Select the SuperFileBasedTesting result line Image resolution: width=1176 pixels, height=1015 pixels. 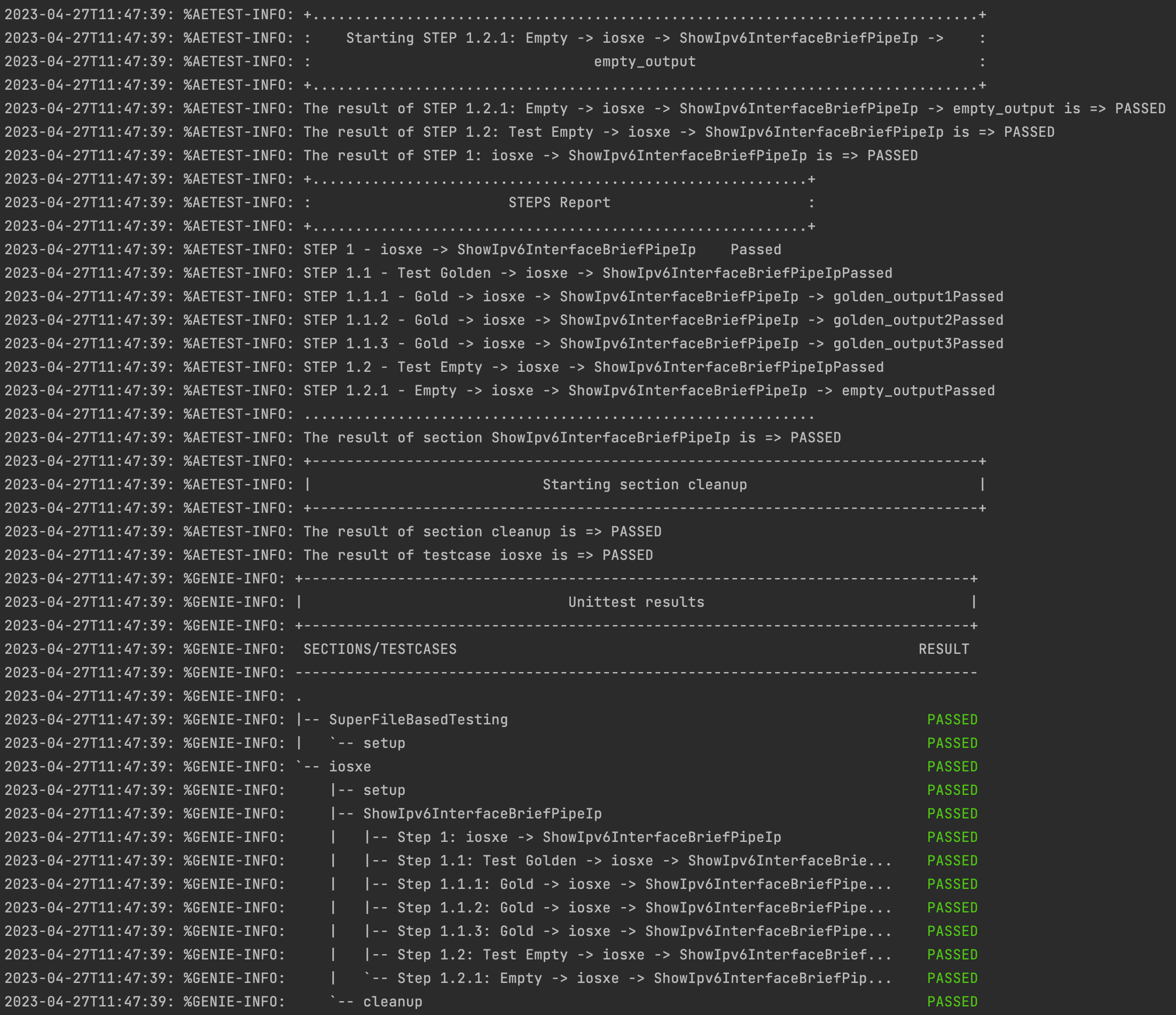(x=418, y=719)
